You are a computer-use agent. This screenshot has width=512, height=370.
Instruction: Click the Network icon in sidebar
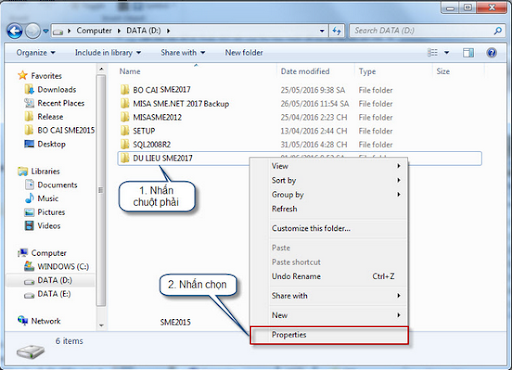tap(23, 321)
